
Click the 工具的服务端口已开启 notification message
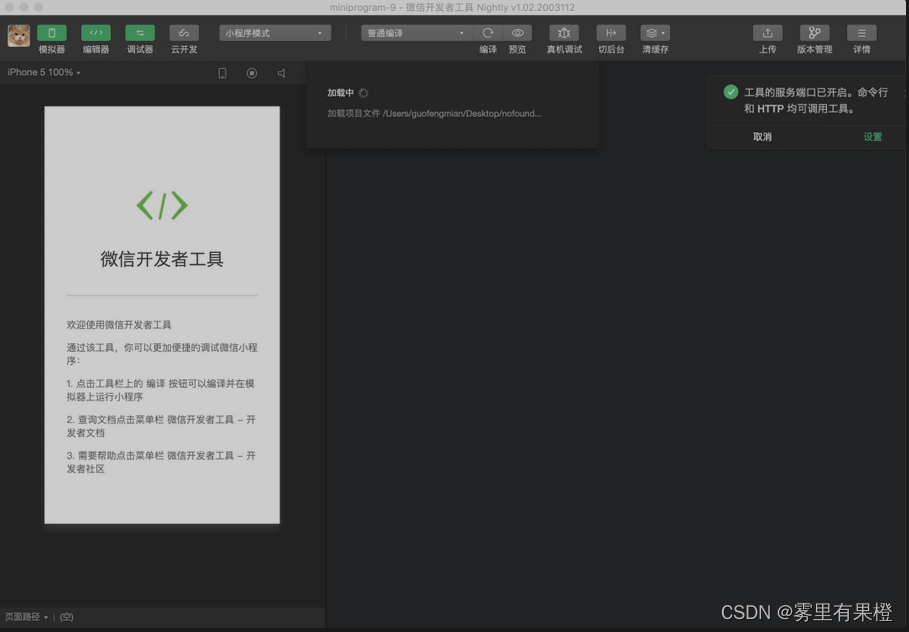point(816,100)
